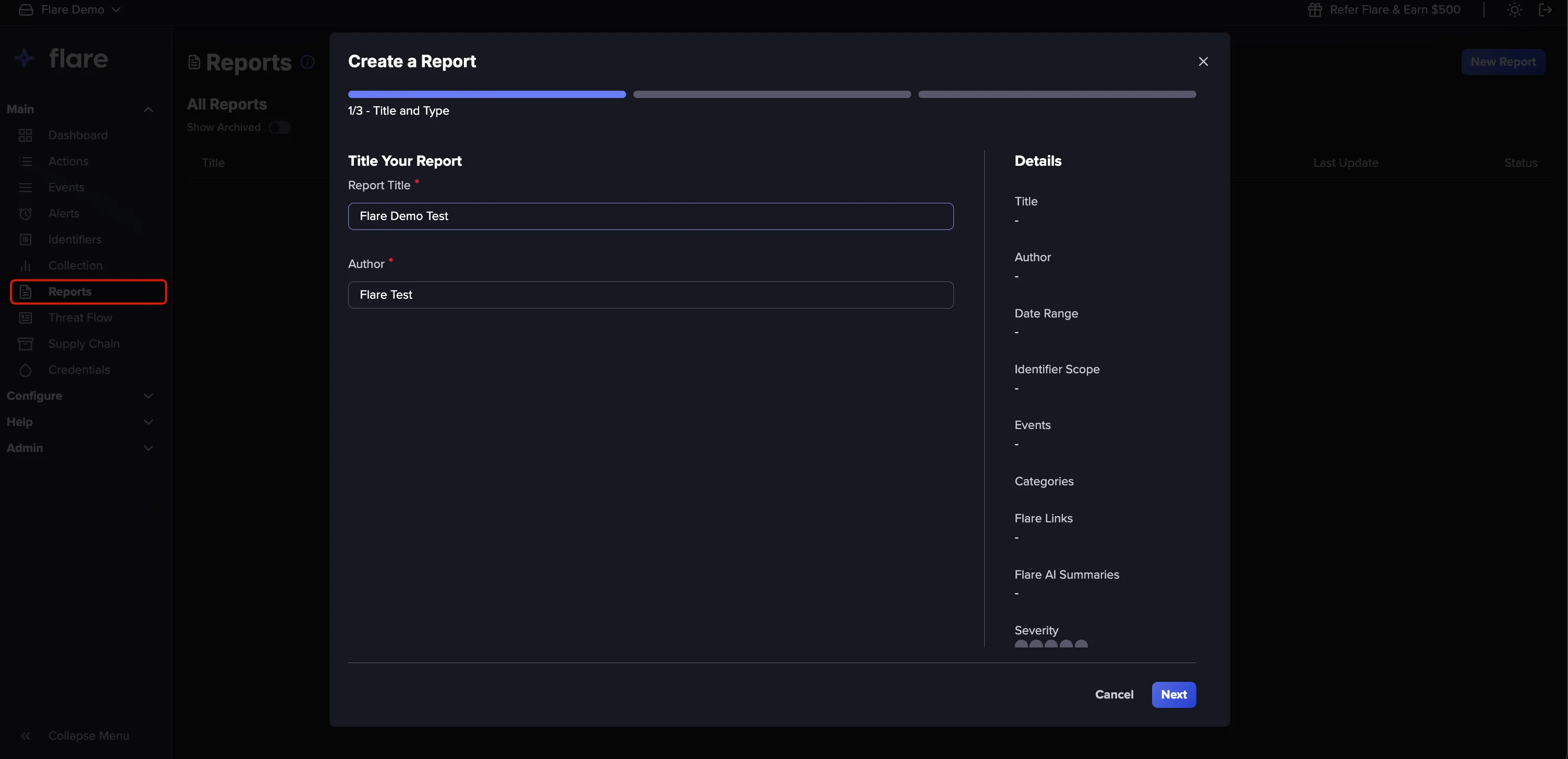Click the Reports info icon
Viewport: 1568px width, 759px height.
click(308, 62)
